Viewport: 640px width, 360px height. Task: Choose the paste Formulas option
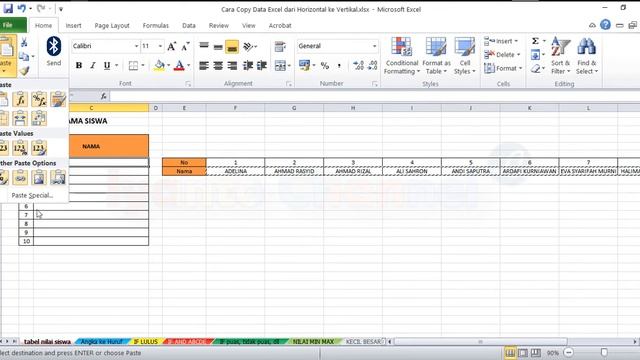coord(20,99)
